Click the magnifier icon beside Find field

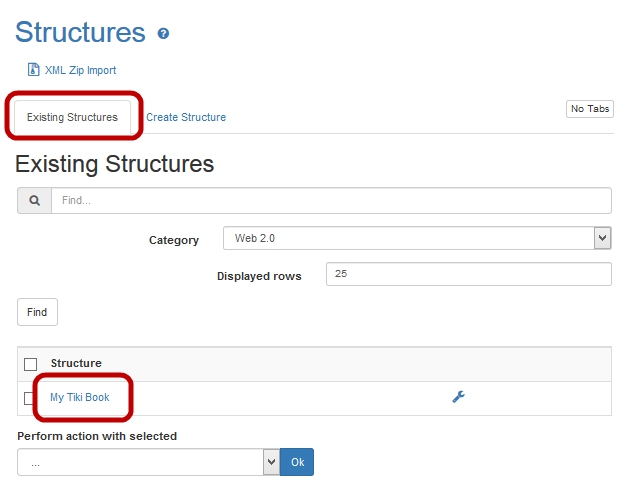point(34,201)
